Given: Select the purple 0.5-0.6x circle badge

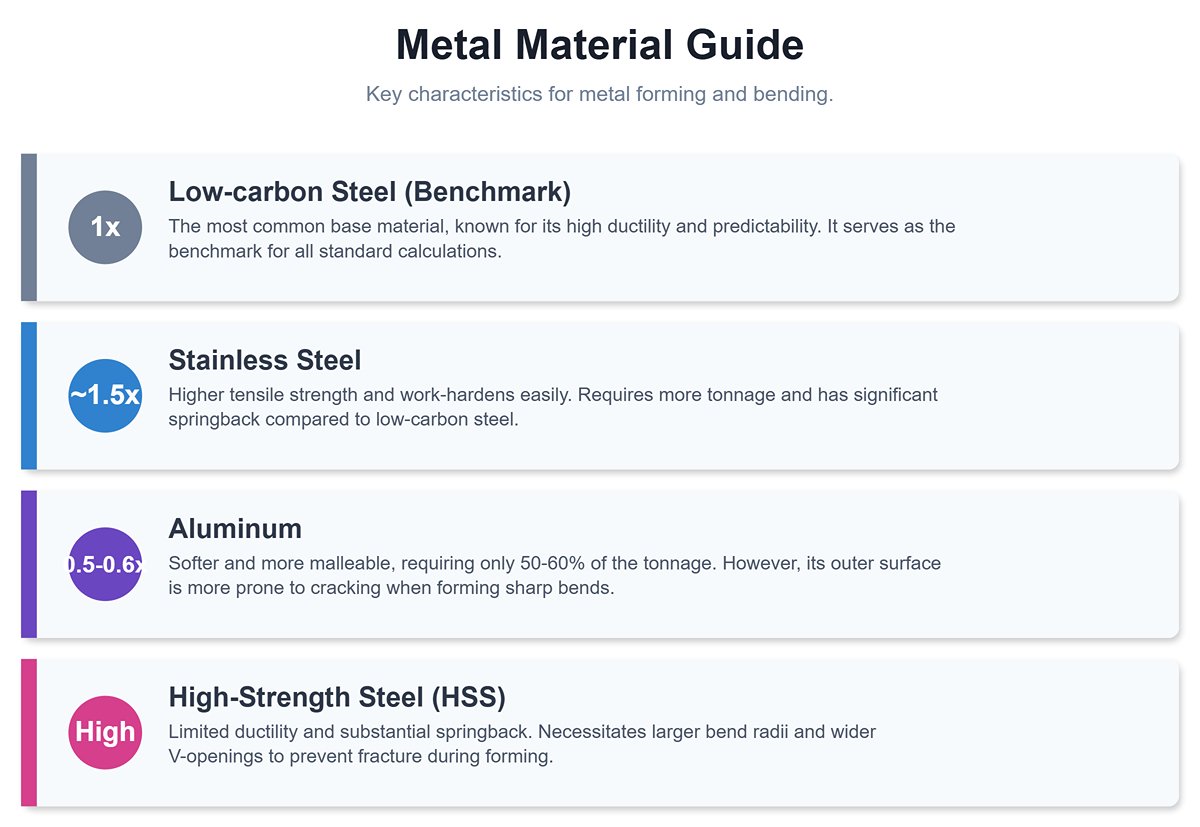Looking at the screenshot, I should click(105, 564).
